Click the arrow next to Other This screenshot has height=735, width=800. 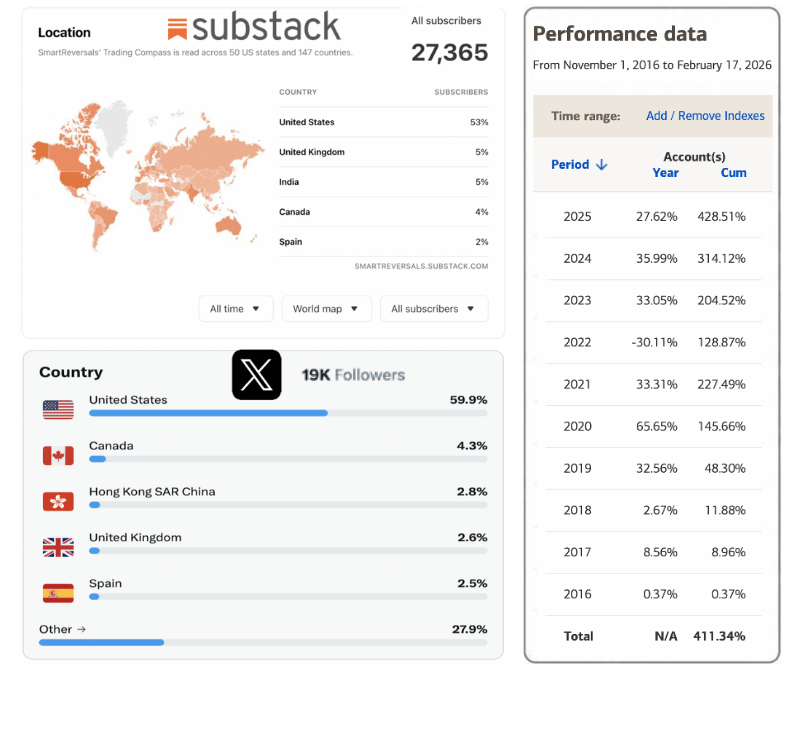[x=82, y=629]
